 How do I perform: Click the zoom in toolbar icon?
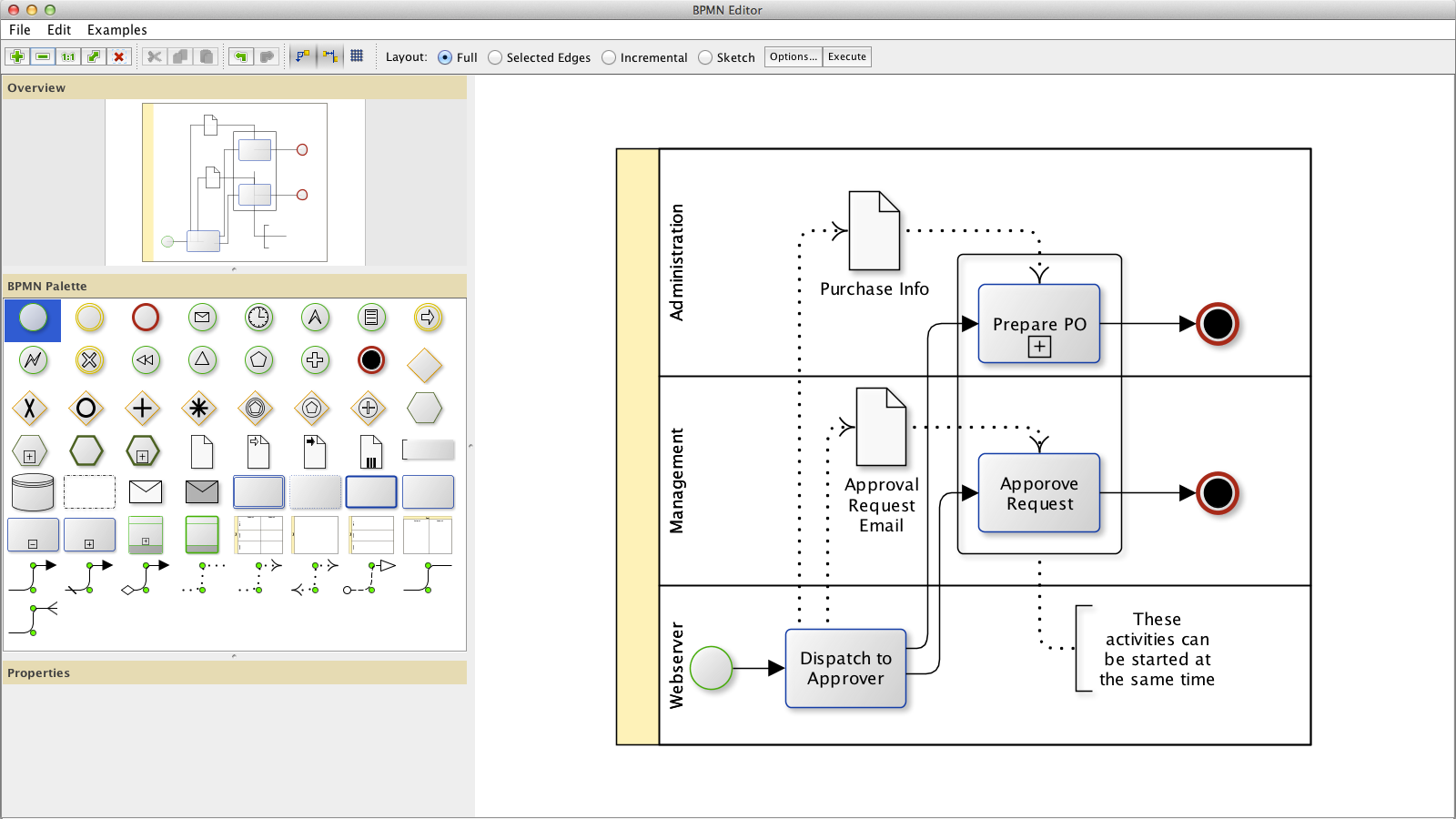(17, 56)
